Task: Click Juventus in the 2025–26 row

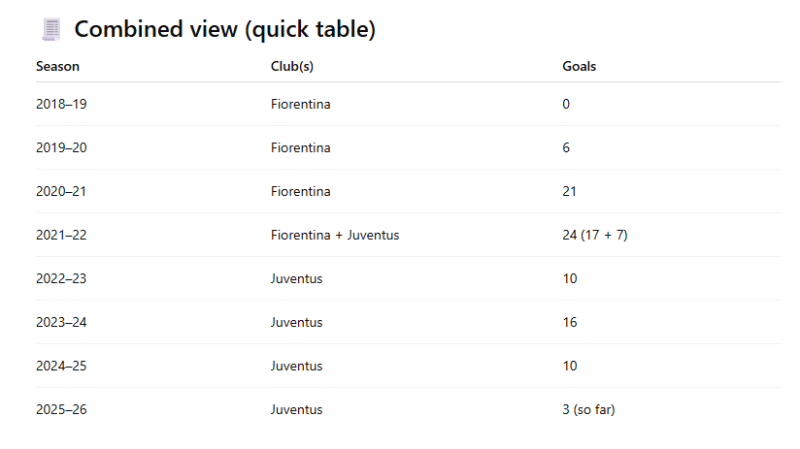Action: tap(296, 409)
